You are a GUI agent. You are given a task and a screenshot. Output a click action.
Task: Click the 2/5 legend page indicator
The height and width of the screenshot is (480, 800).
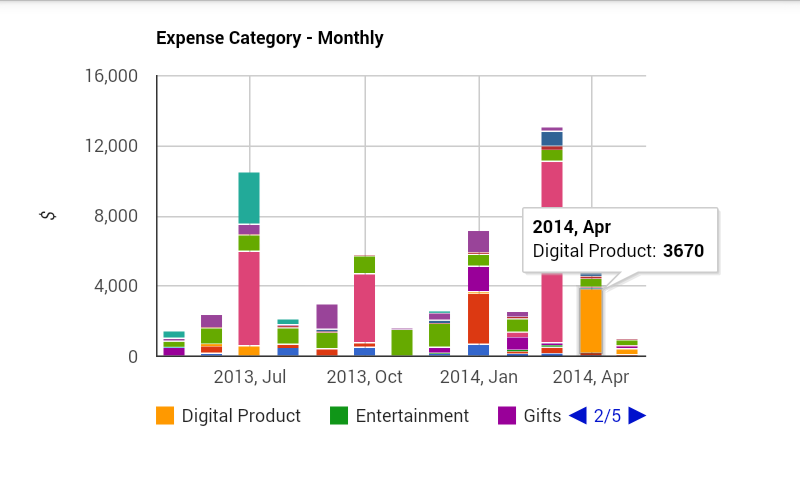[x=607, y=416]
